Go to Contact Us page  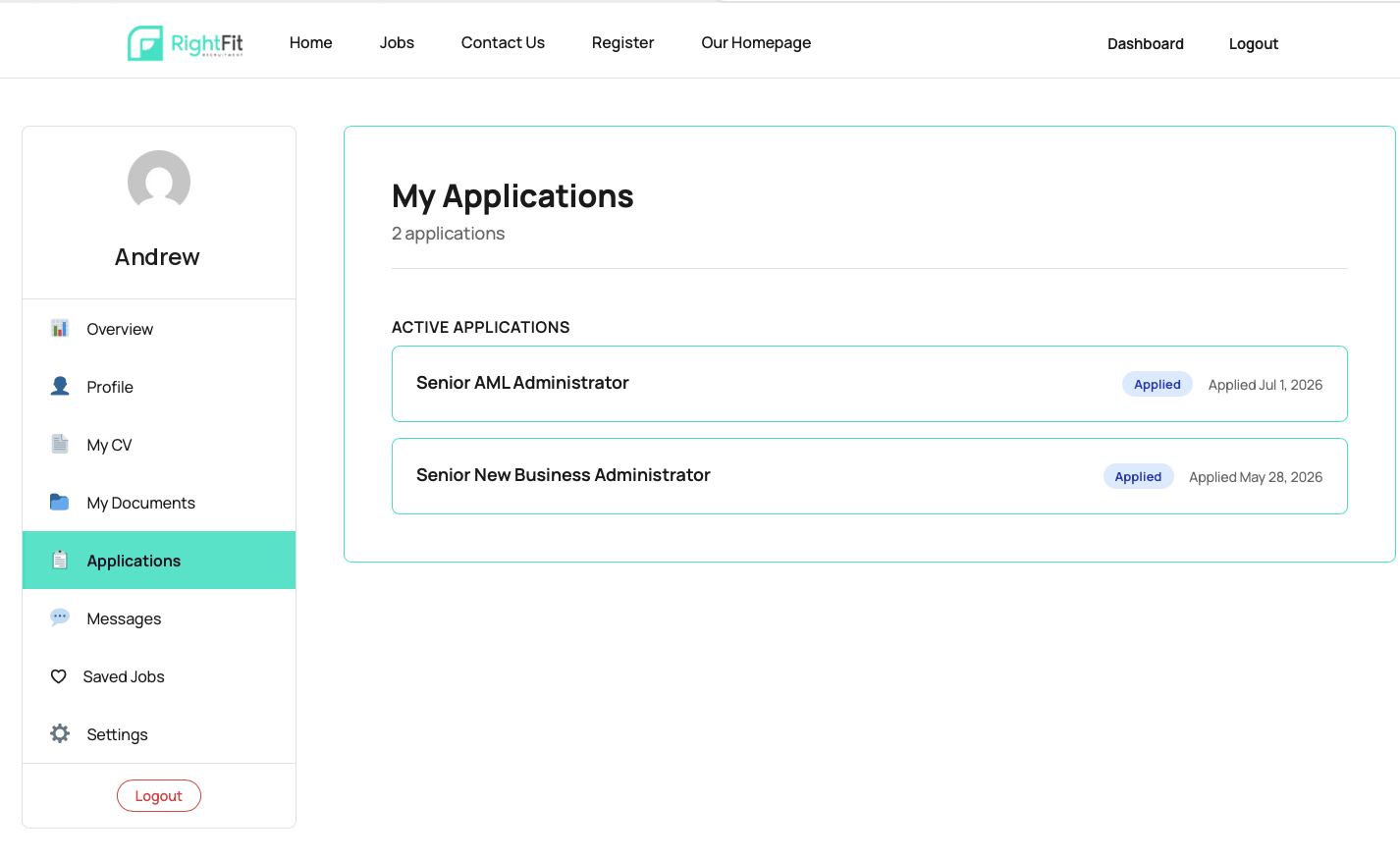503,43
